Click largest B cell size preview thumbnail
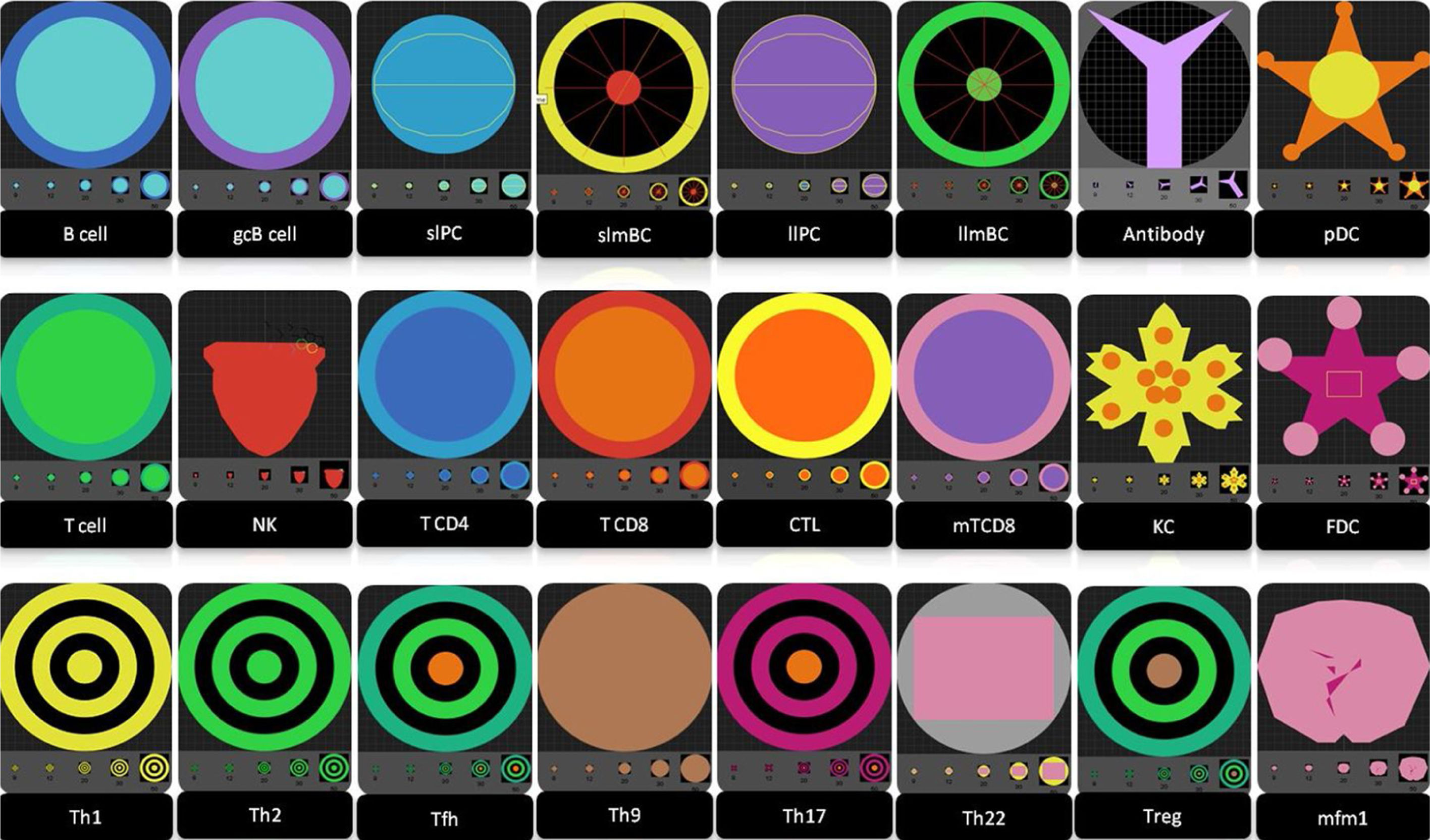 [x=155, y=185]
